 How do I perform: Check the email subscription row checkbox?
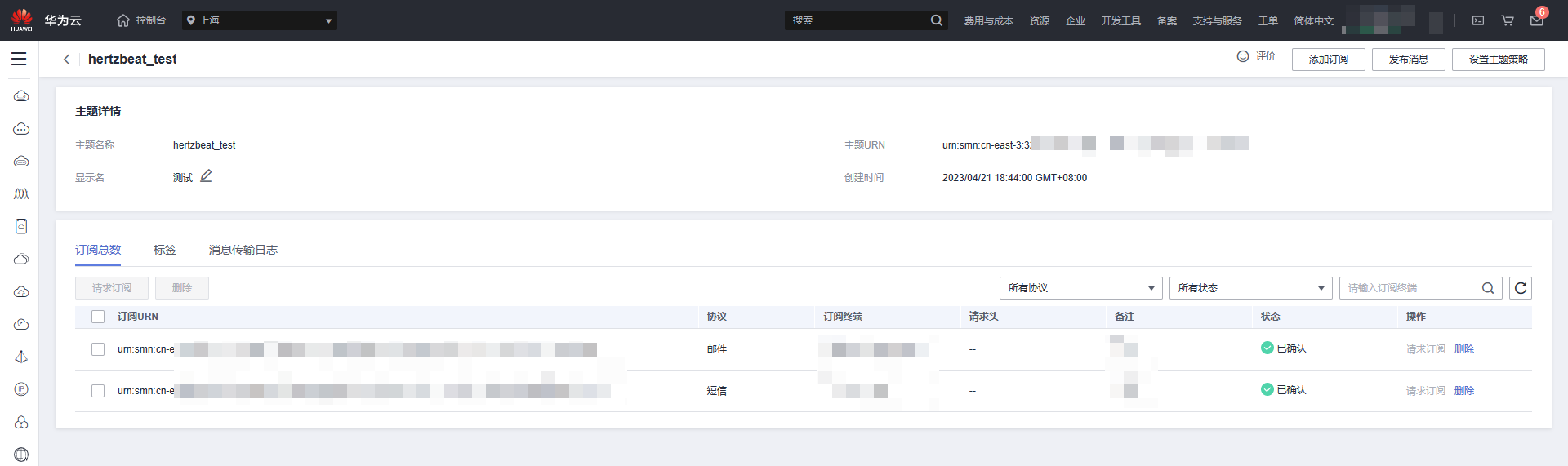(x=98, y=349)
